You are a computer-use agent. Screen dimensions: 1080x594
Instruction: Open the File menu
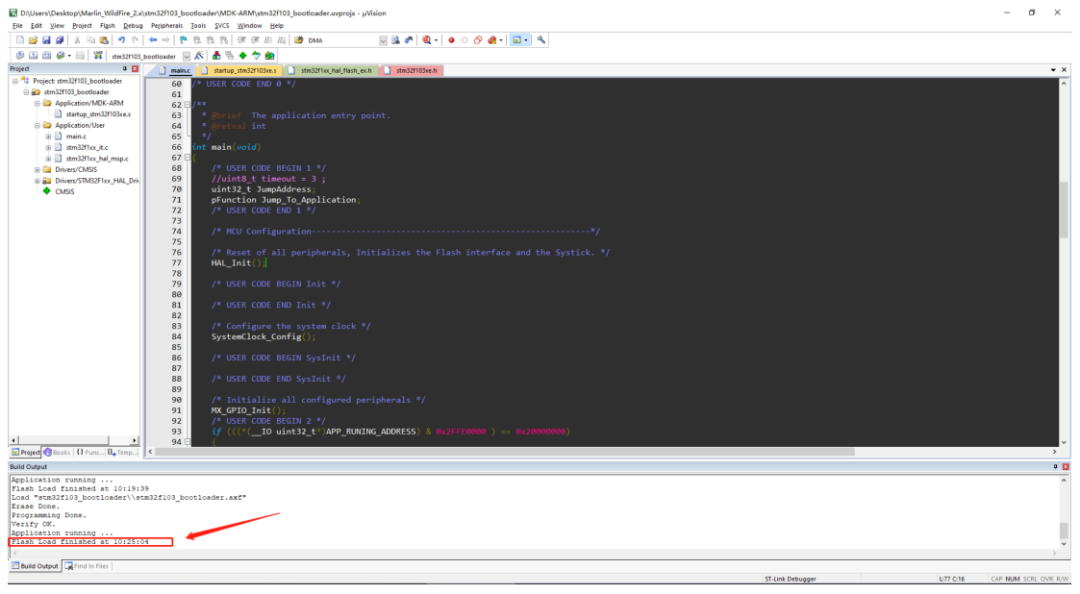[x=17, y=25]
